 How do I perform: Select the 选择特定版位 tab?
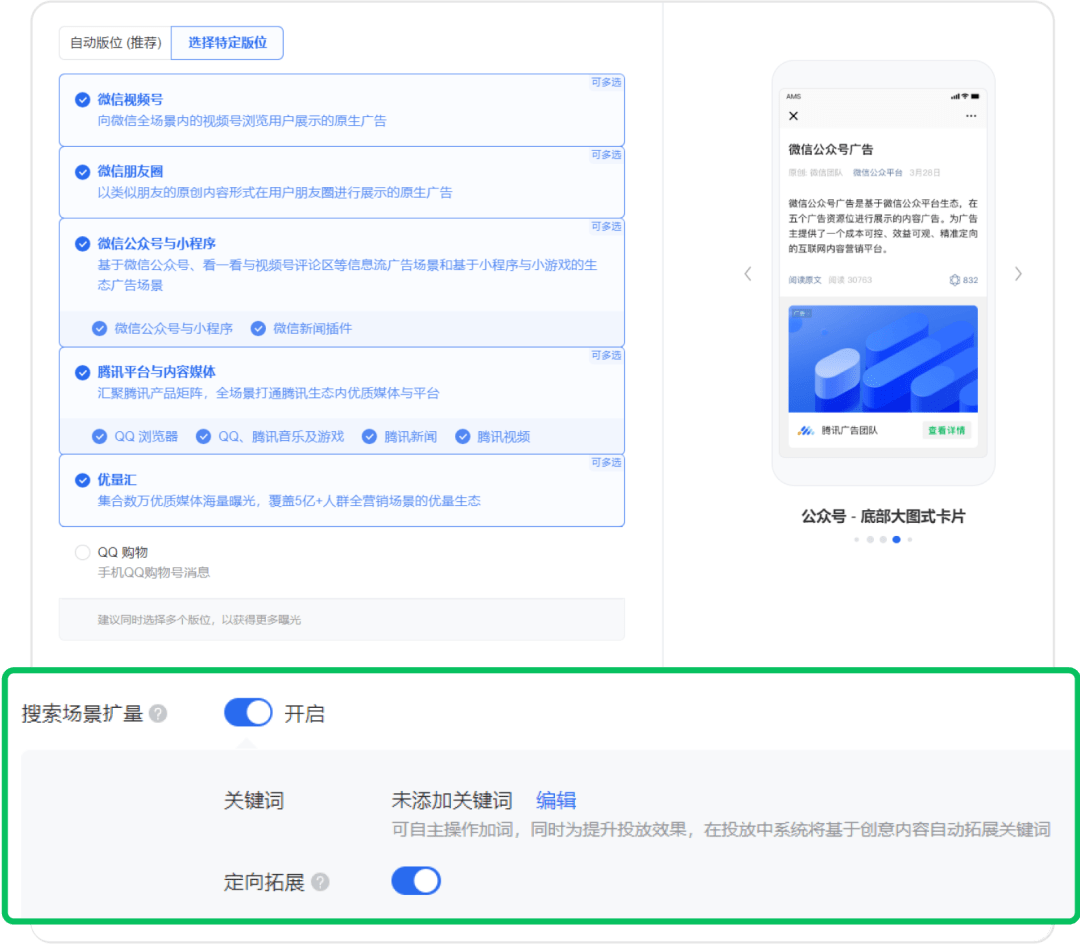pyautogui.click(x=227, y=43)
